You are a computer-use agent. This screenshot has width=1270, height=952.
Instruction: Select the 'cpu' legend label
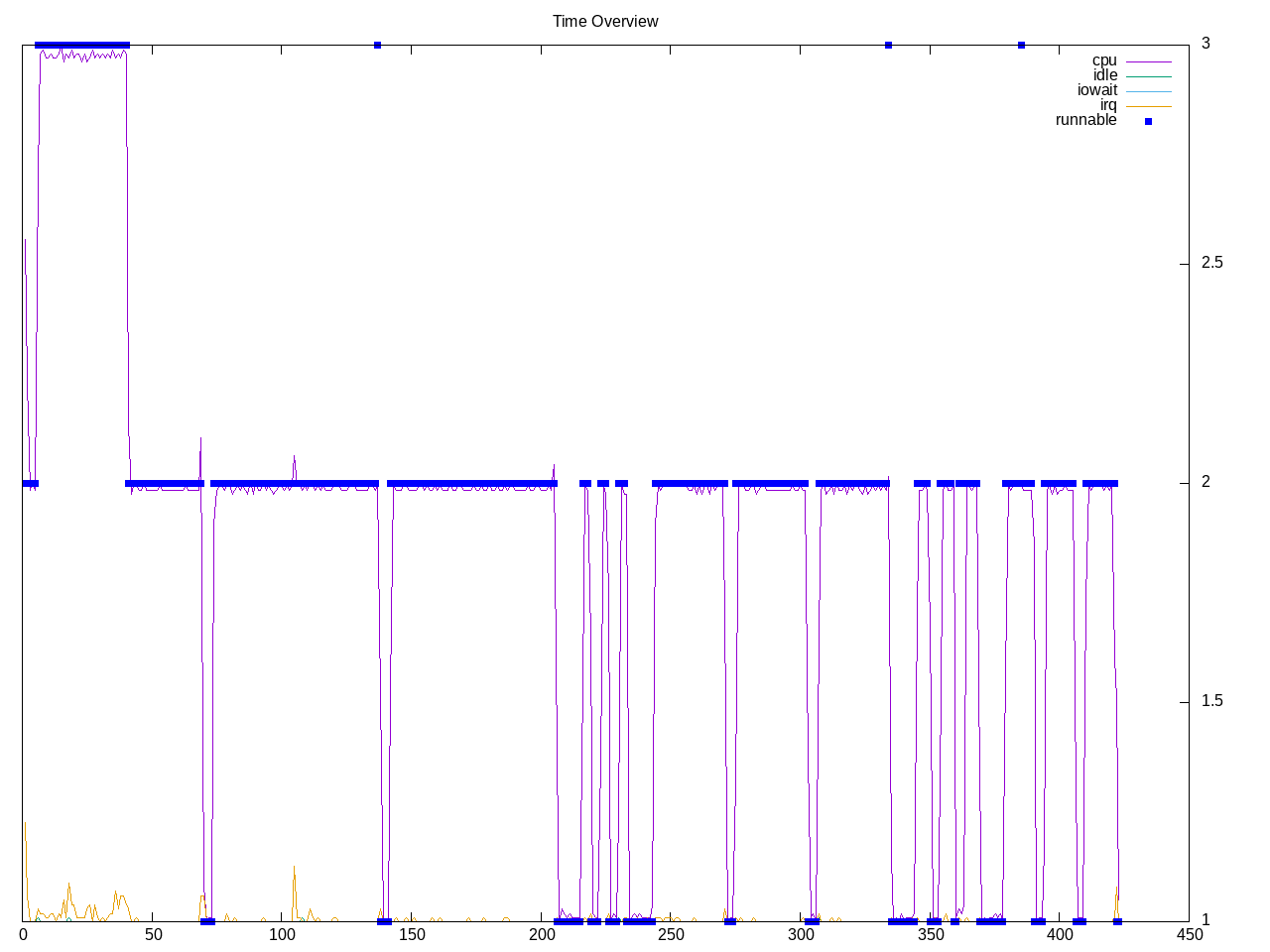pos(1103,60)
